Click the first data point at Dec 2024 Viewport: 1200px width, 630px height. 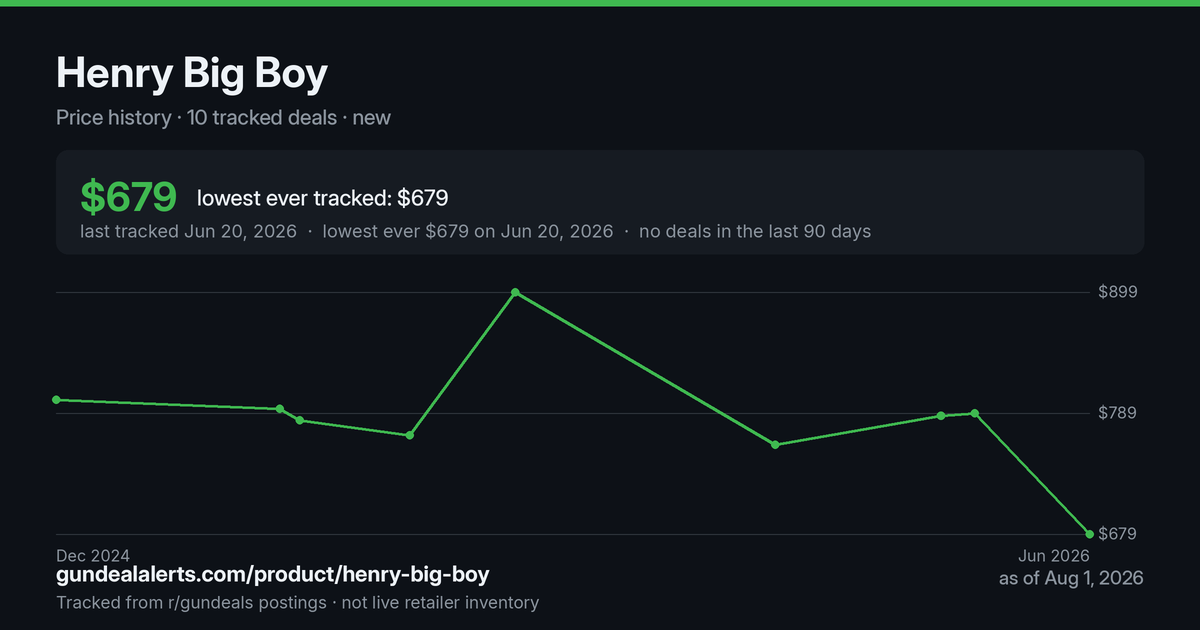pyautogui.click(x=56, y=400)
